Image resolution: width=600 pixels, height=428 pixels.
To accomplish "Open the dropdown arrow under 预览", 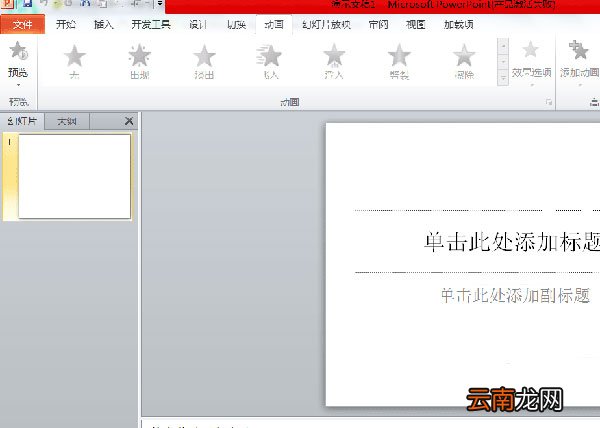I will (18, 85).
